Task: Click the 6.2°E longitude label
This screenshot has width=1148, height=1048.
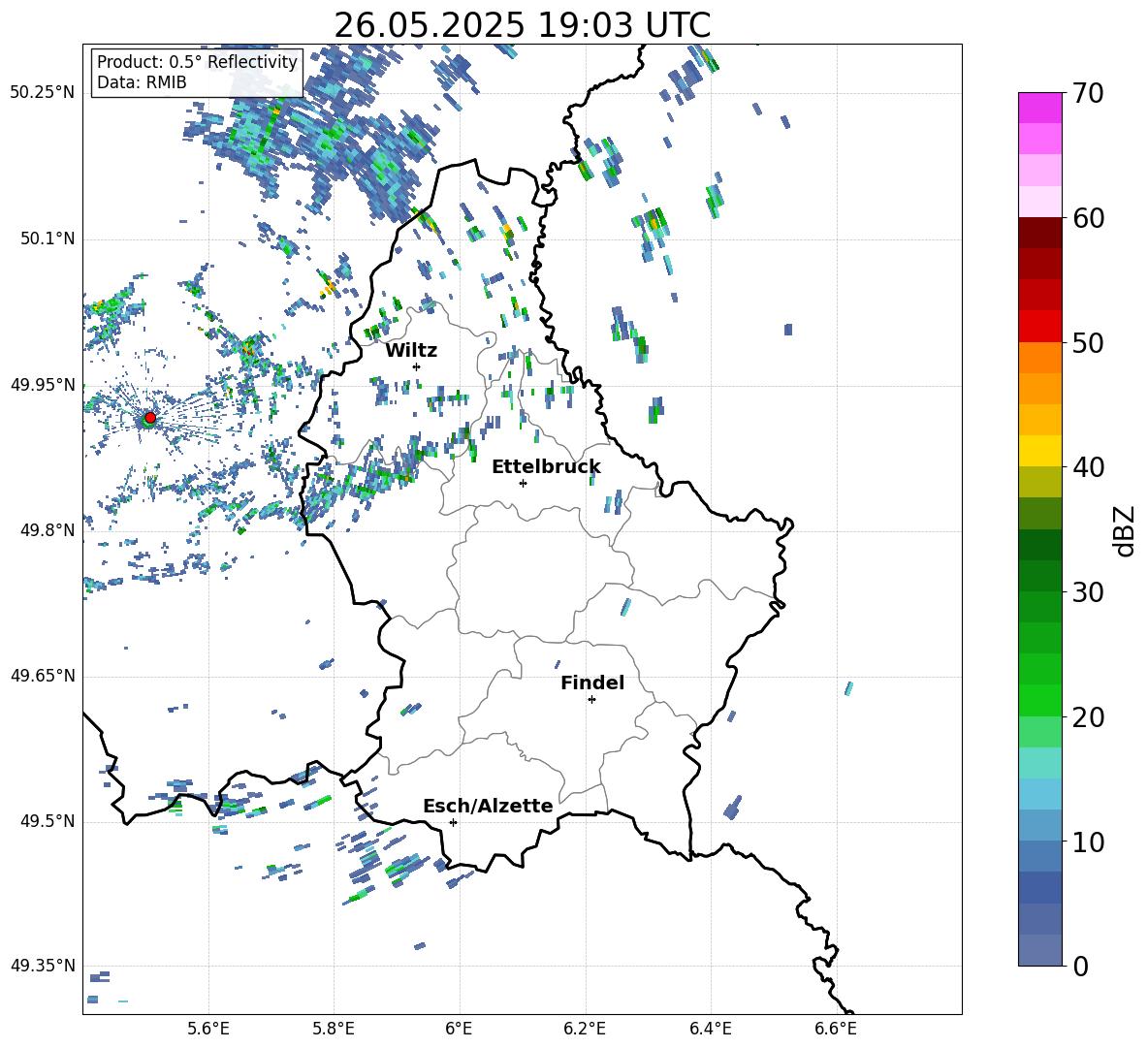Action: click(585, 1029)
